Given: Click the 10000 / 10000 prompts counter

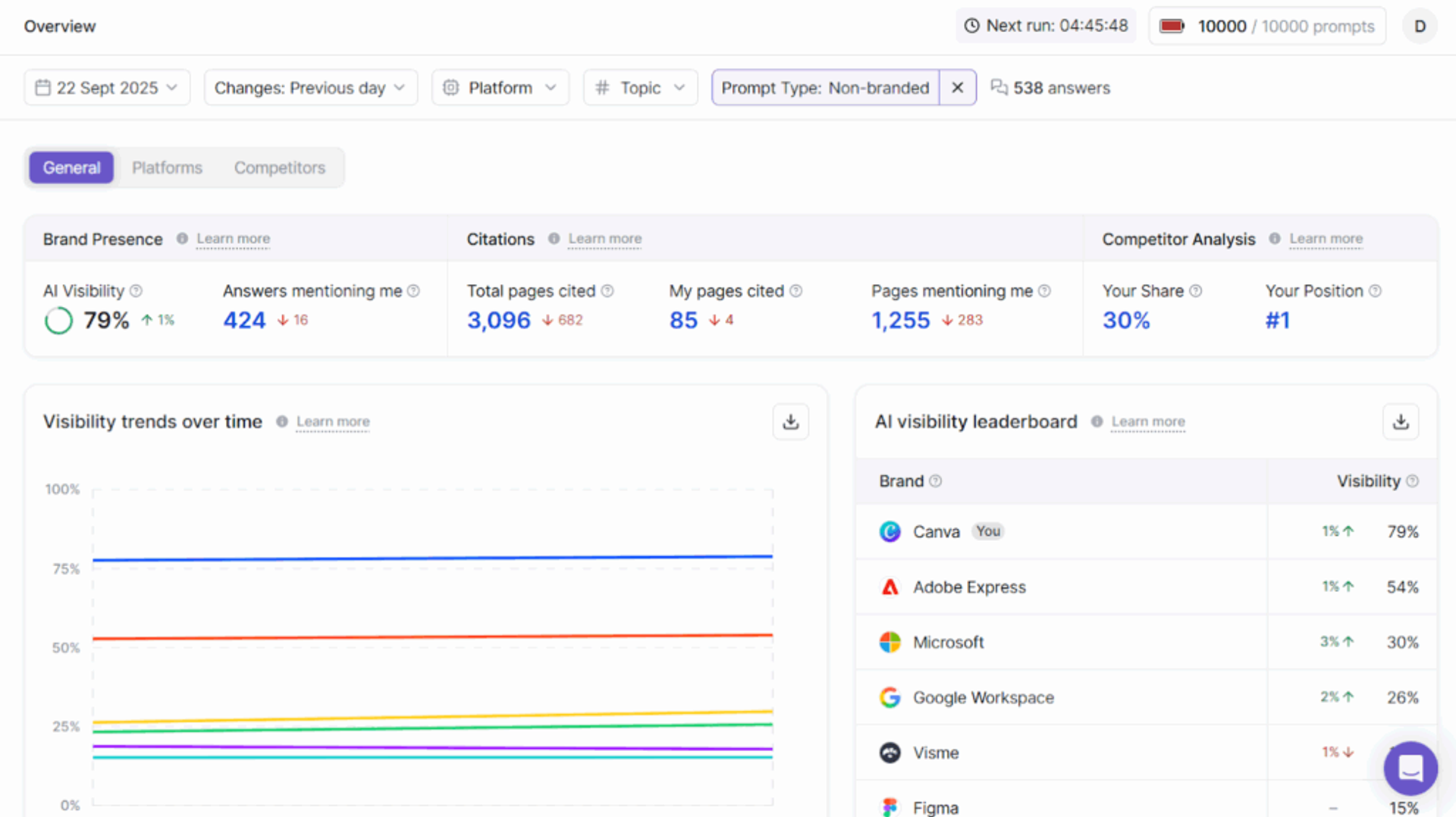Looking at the screenshot, I should tap(1267, 27).
